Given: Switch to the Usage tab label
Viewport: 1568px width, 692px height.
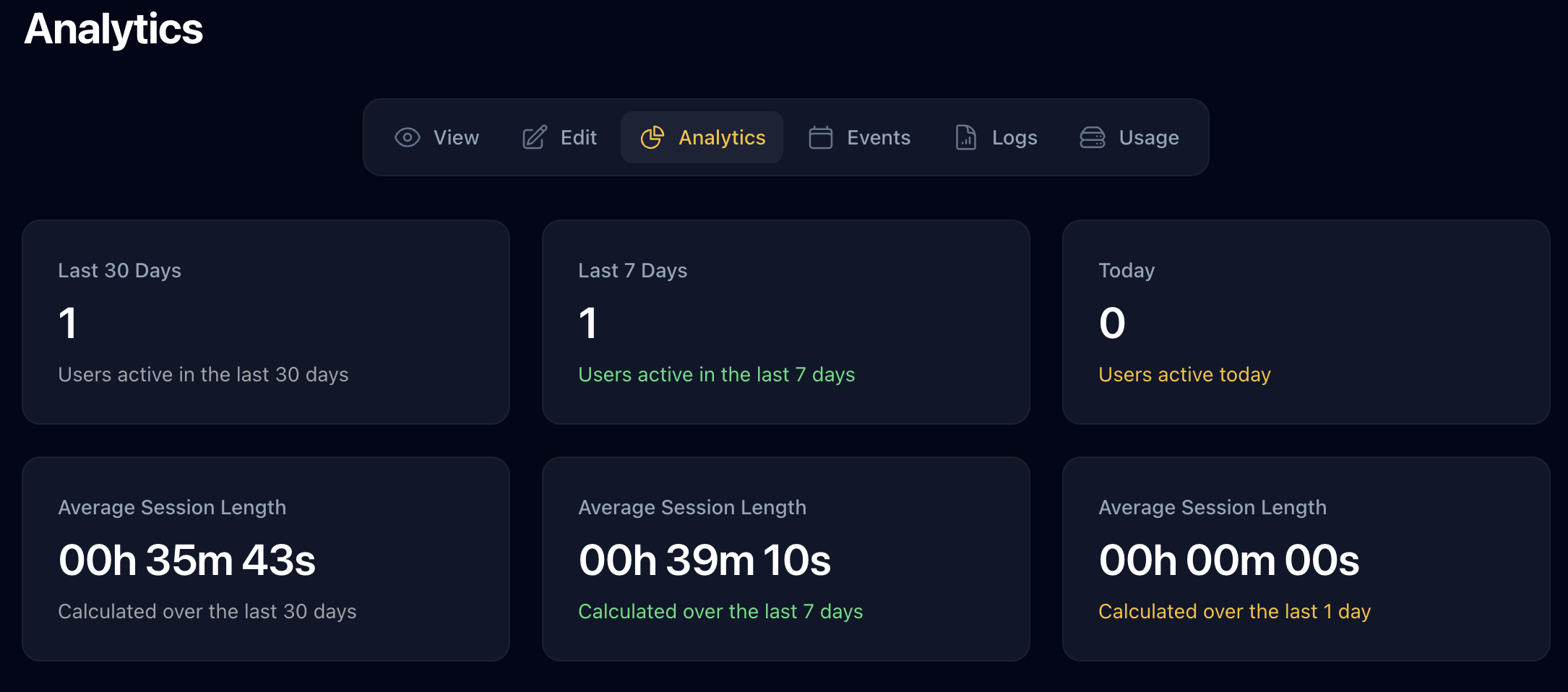Looking at the screenshot, I should [x=1149, y=137].
